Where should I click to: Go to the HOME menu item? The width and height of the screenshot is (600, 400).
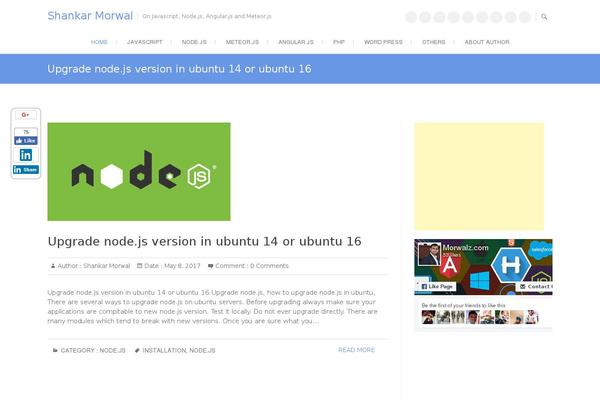point(99,42)
